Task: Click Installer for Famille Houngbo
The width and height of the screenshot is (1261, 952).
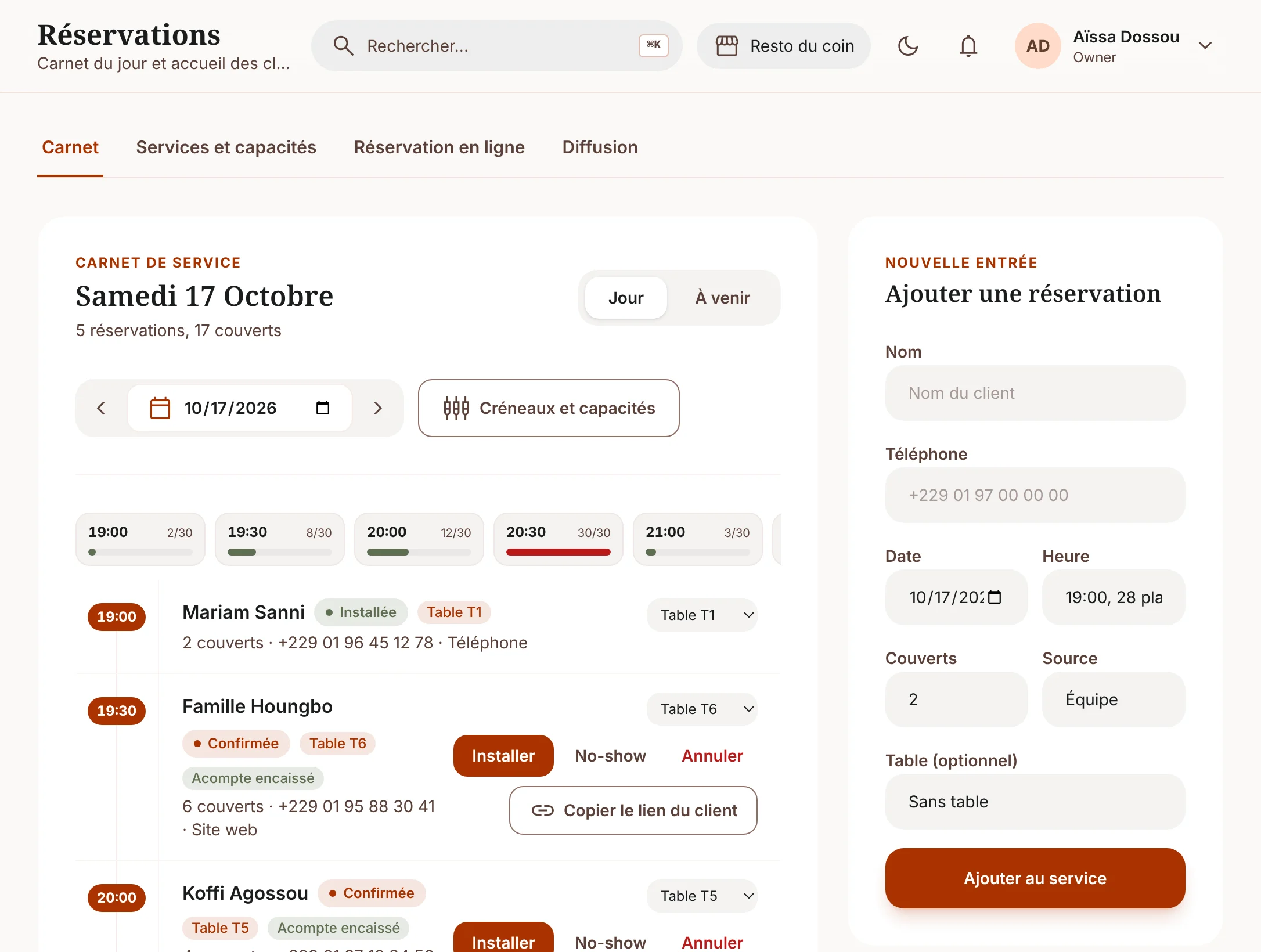Action: [x=503, y=756]
